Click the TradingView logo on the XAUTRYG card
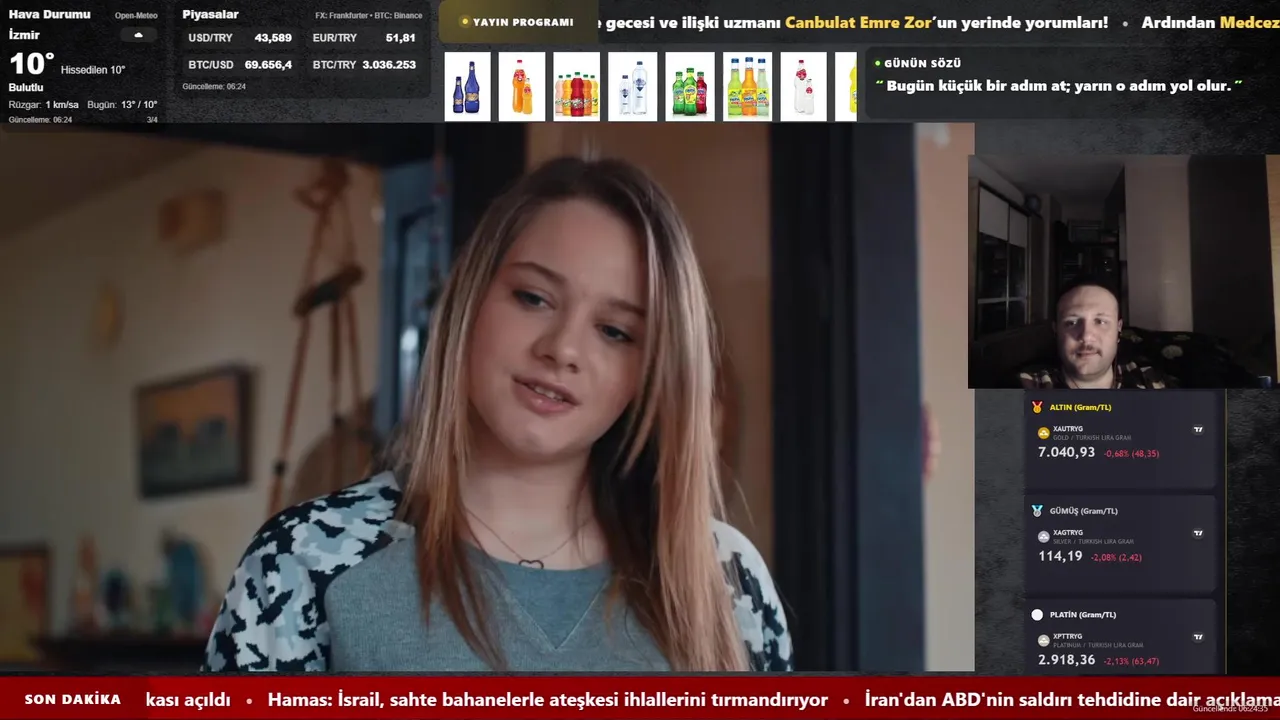1280x720 pixels. [1198, 430]
